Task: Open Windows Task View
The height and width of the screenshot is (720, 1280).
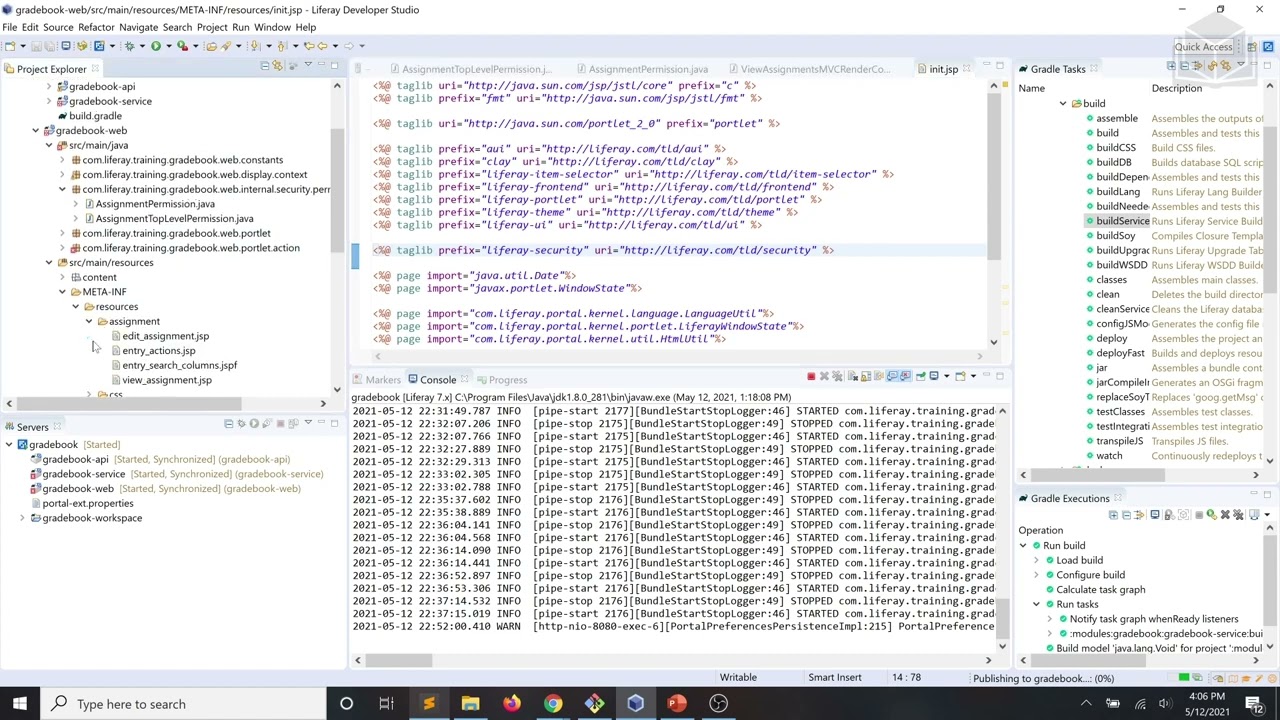Action: (x=386, y=704)
